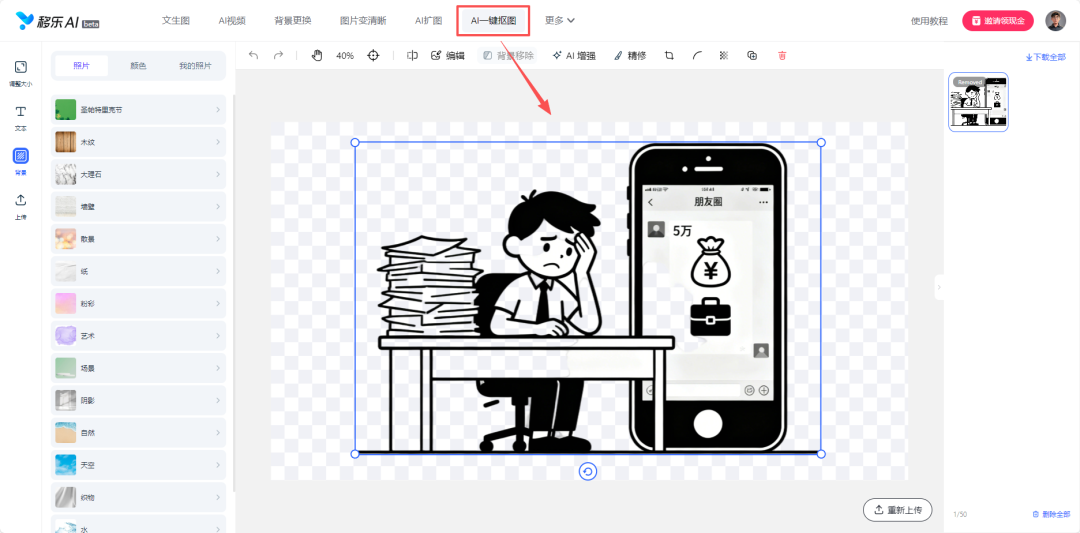Toggle the compare split-view icon
Screen dimensions: 1080x533
pyautogui.click(x=412, y=56)
